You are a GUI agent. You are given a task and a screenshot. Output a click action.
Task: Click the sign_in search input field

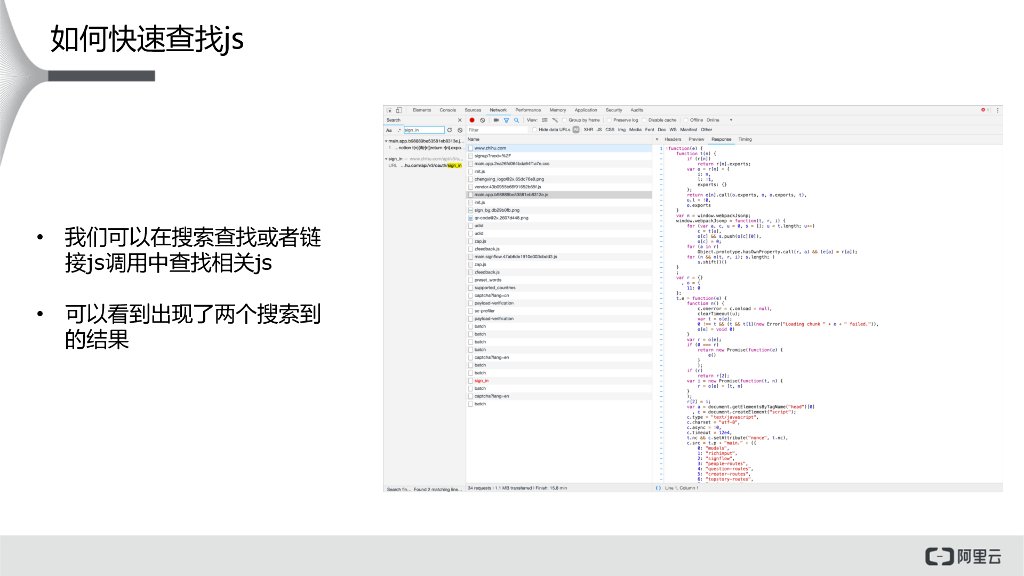click(422, 130)
